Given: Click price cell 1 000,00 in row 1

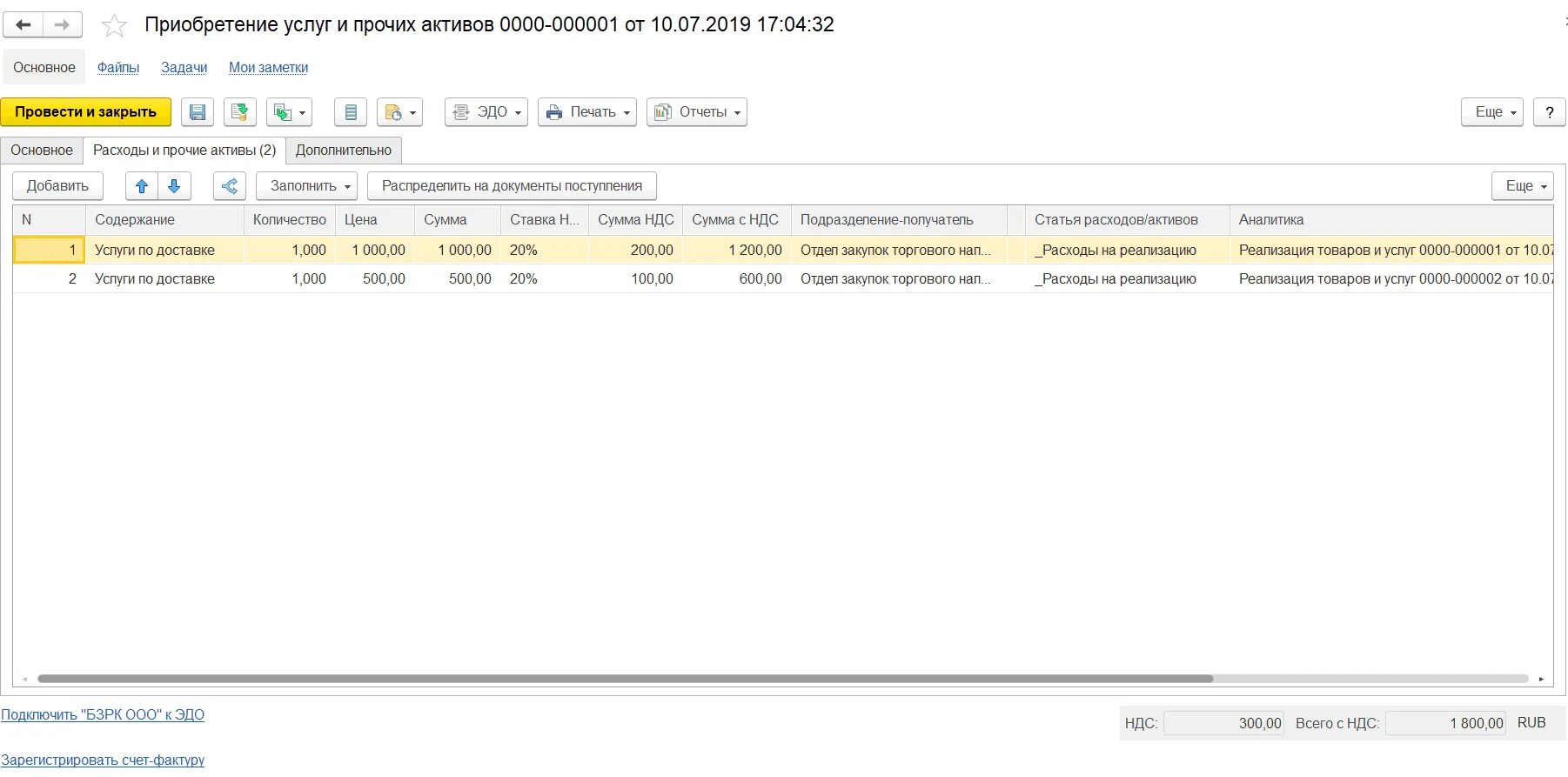Looking at the screenshot, I should pos(375,251).
